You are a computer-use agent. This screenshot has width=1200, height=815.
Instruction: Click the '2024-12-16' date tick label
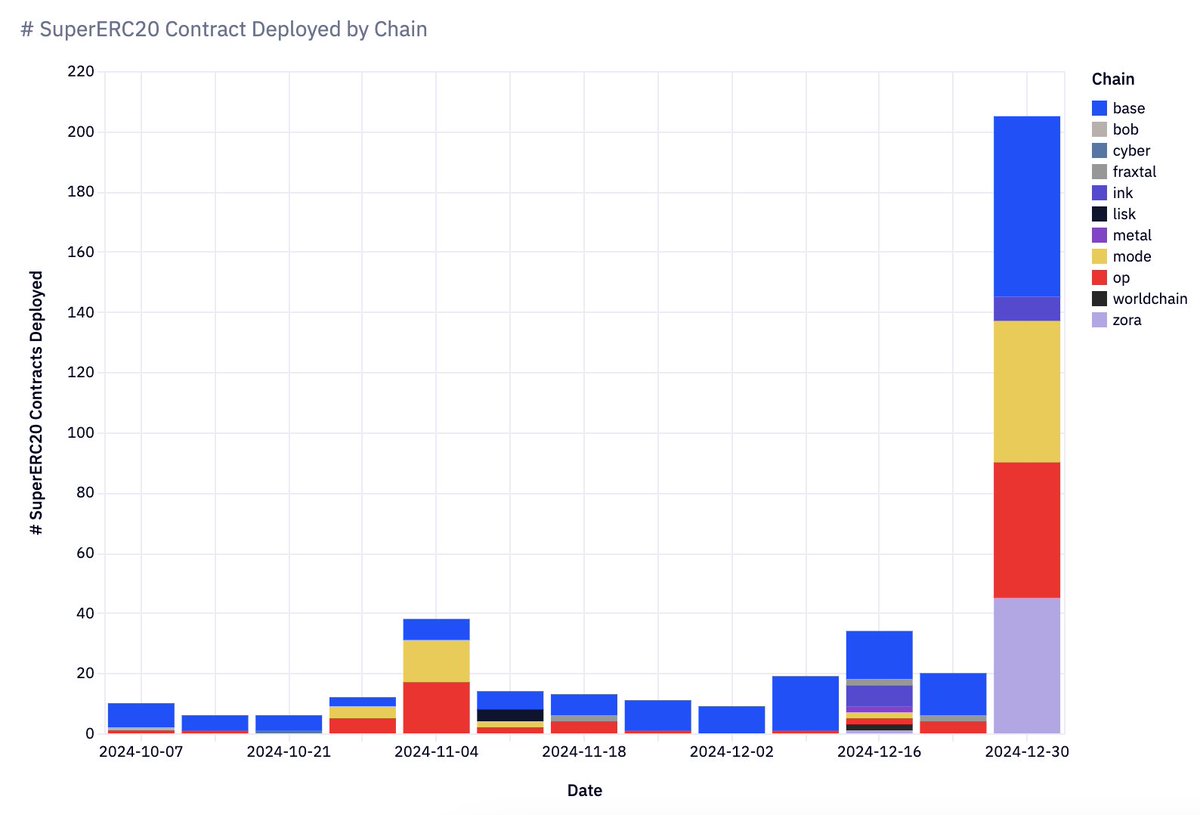[880, 751]
